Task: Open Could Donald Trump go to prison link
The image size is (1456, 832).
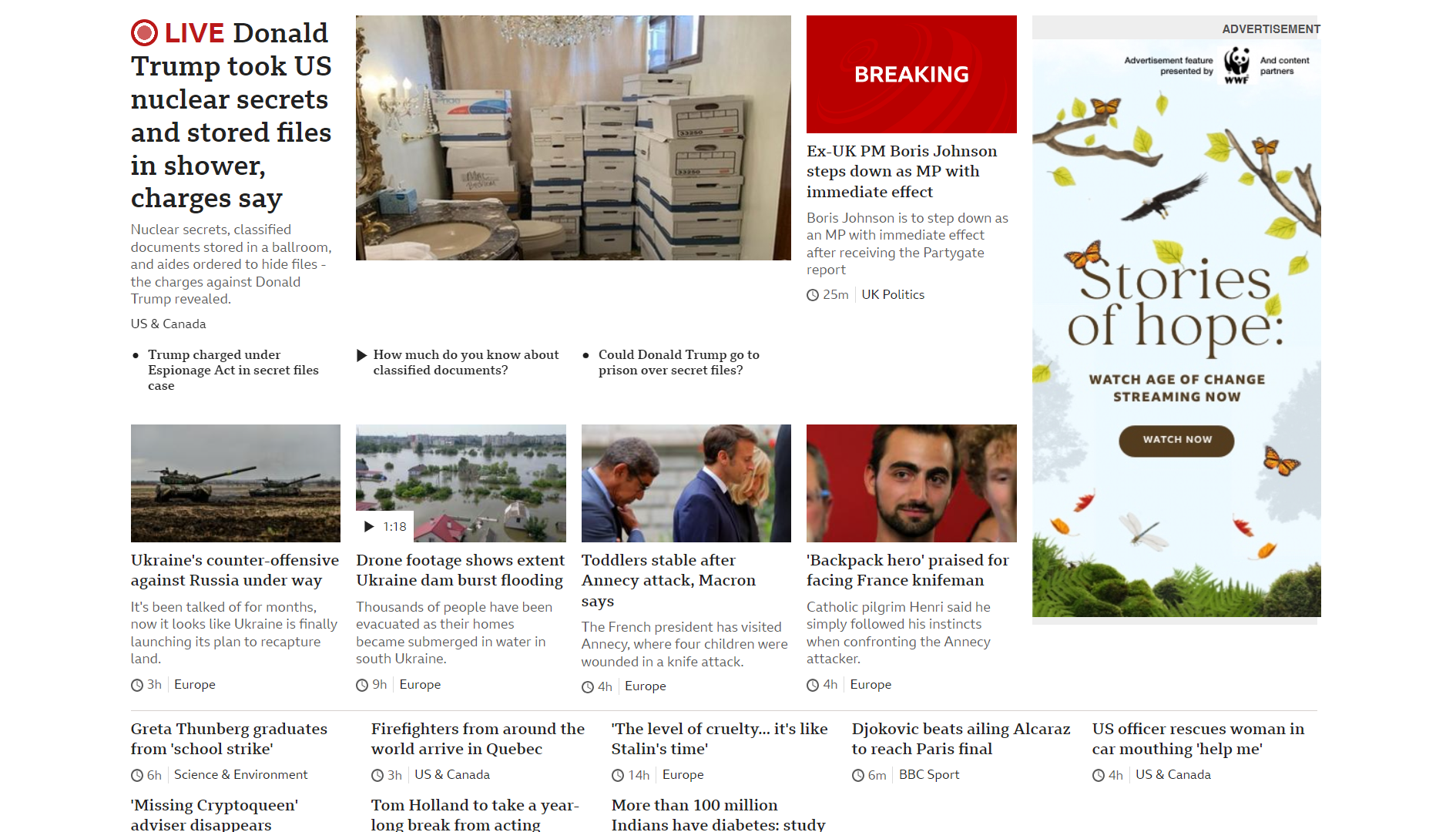Action: coord(679,363)
